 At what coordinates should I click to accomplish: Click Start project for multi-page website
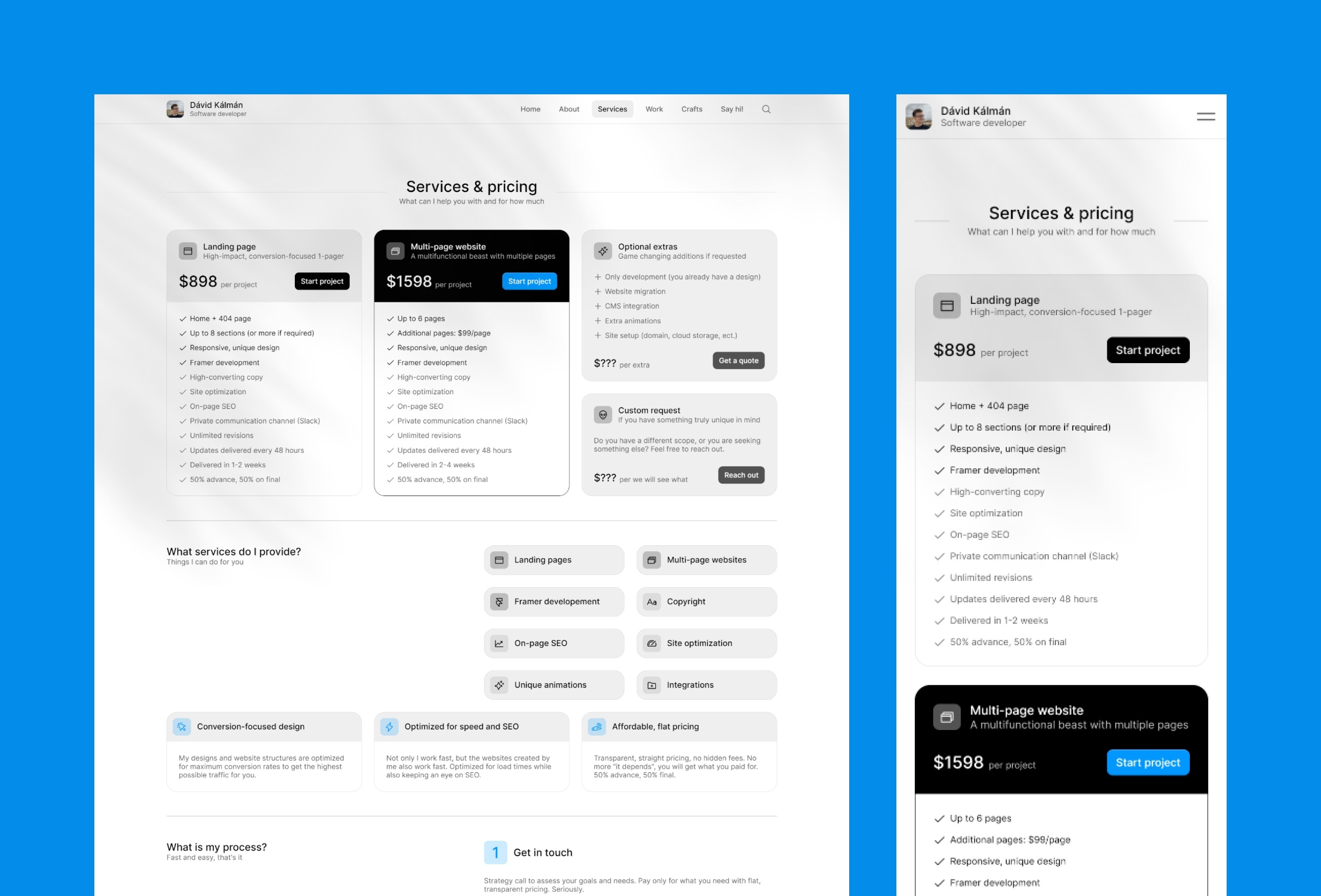(529, 281)
